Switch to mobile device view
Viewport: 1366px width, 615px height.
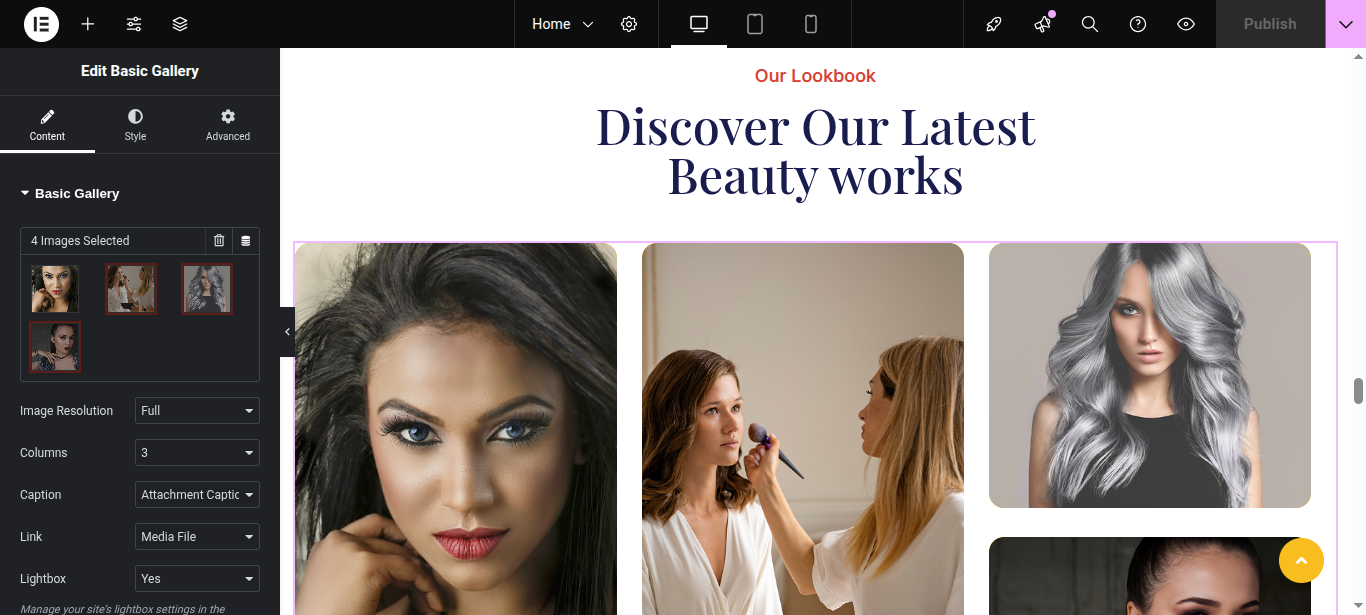point(811,24)
